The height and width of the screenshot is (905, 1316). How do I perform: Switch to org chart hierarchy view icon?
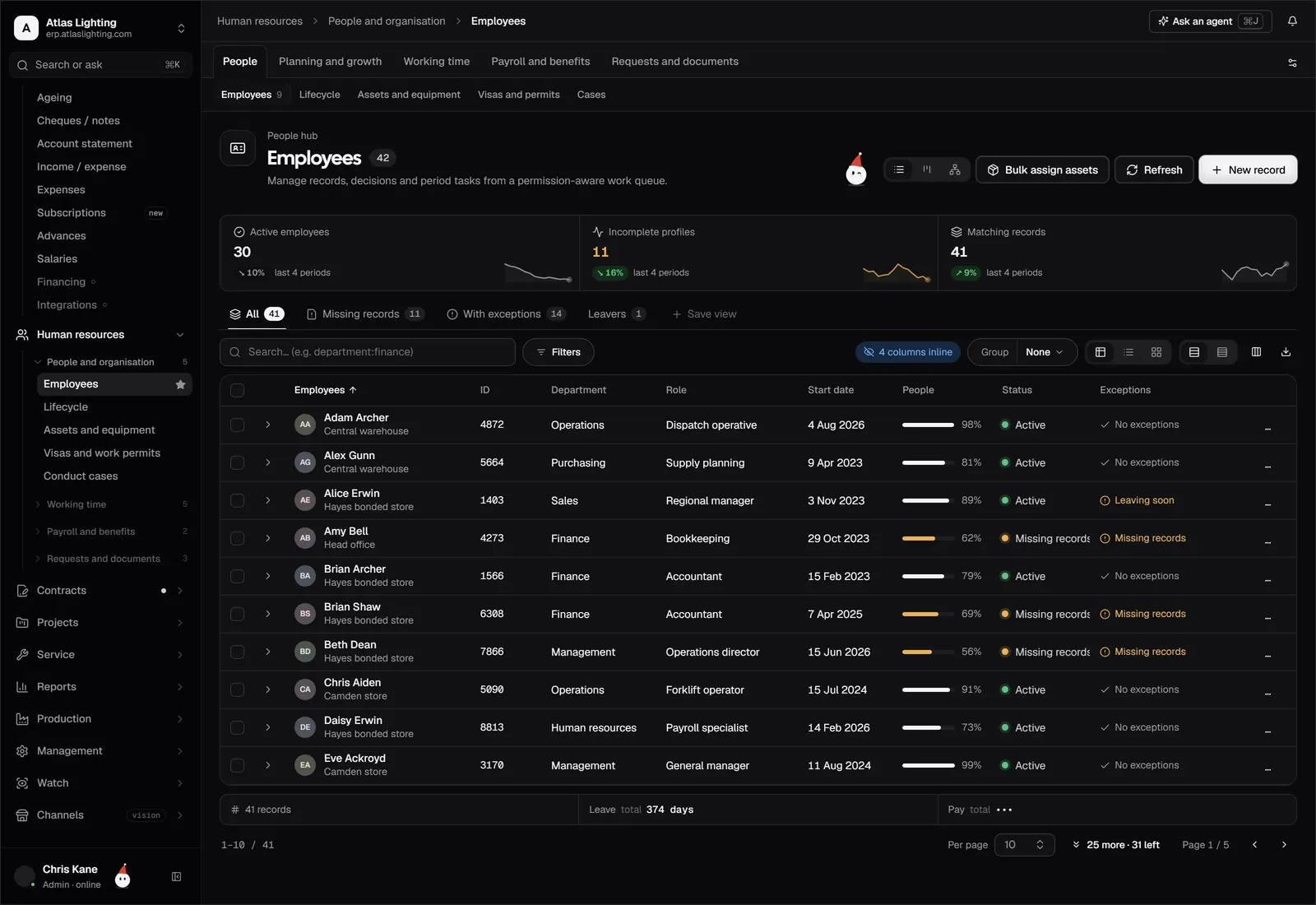click(955, 169)
